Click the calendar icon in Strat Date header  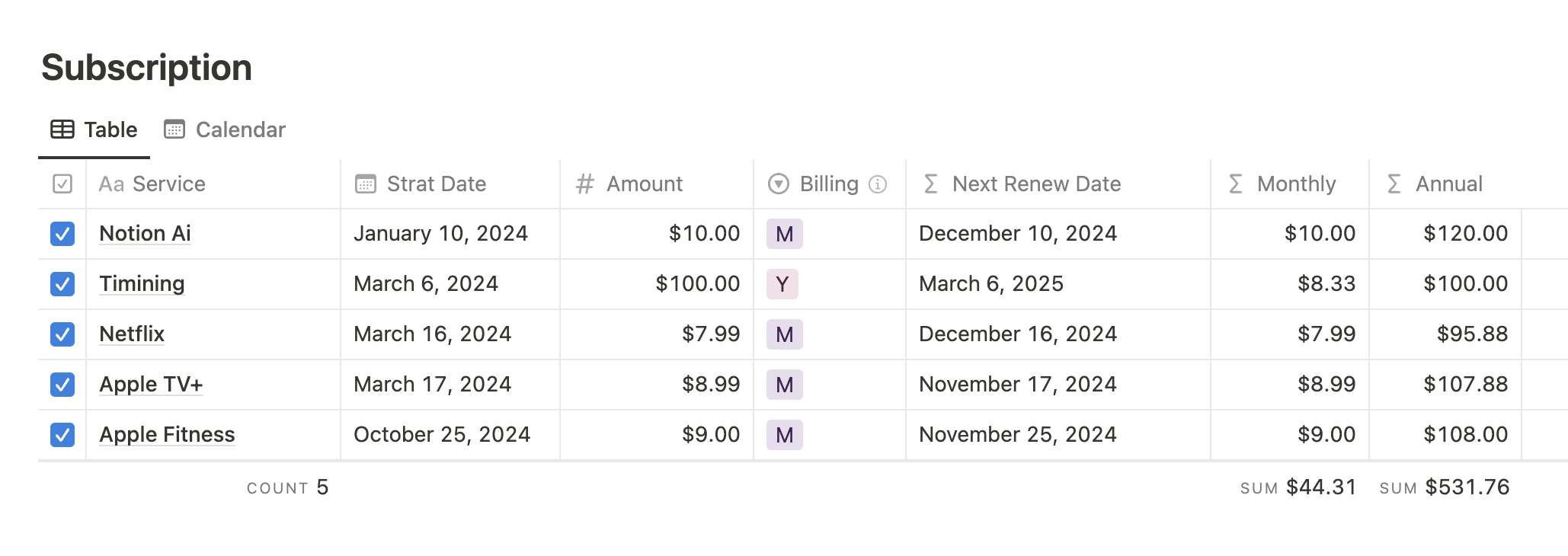(x=366, y=184)
